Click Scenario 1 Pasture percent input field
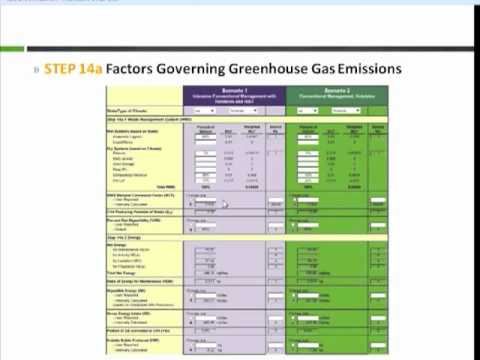 pos(205,153)
